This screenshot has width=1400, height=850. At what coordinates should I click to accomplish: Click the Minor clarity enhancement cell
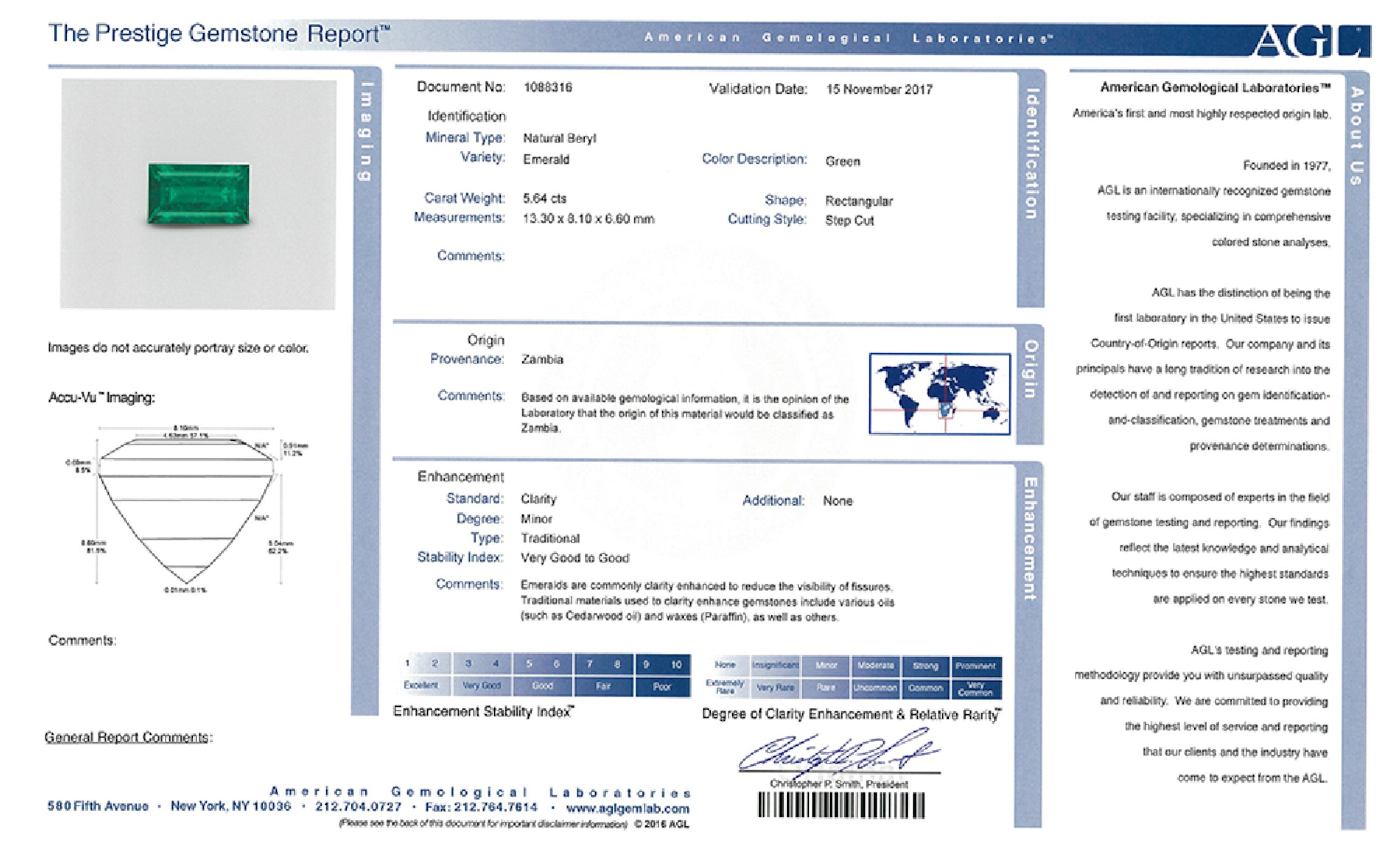pyautogui.click(x=826, y=665)
